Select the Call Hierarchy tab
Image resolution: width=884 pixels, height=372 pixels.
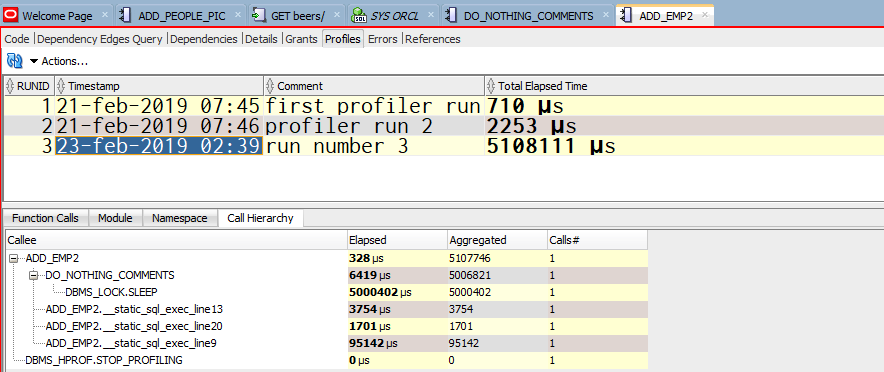click(260, 218)
